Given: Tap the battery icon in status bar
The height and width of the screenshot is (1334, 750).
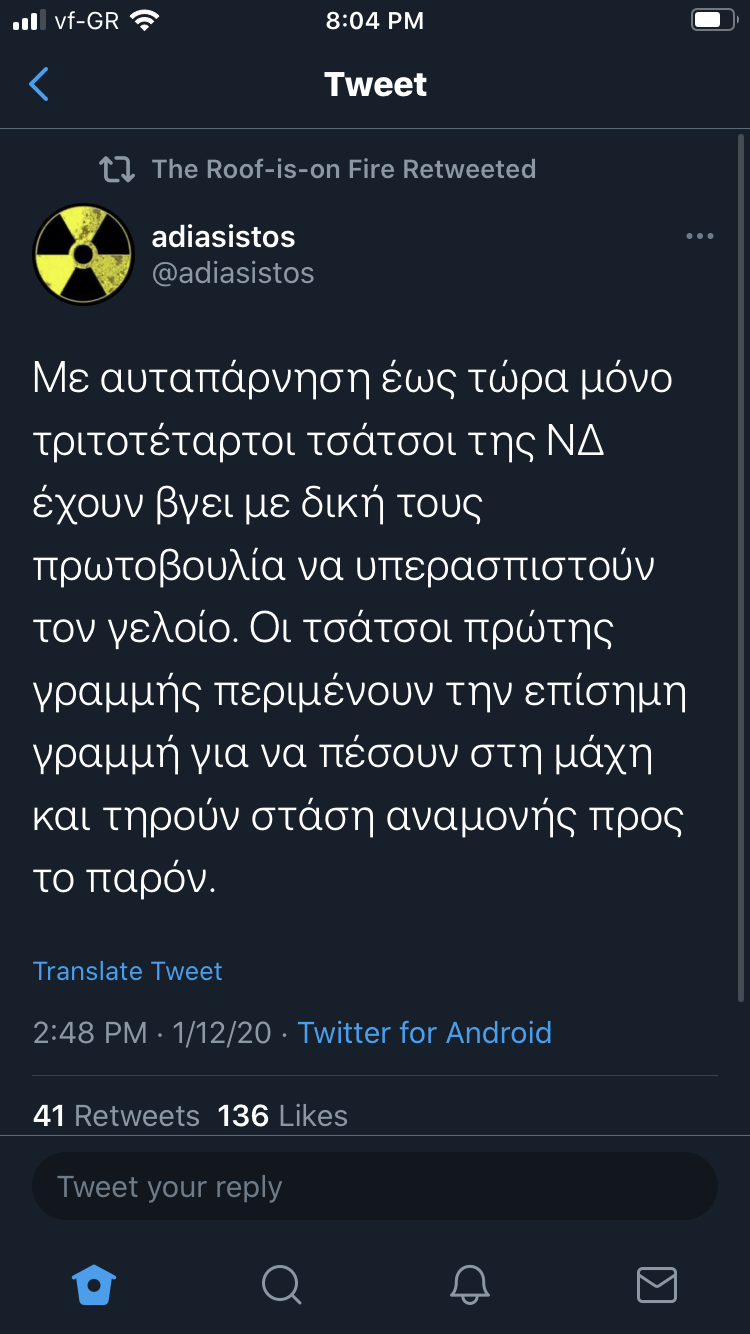Looking at the screenshot, I should click(x=713, y=21).
